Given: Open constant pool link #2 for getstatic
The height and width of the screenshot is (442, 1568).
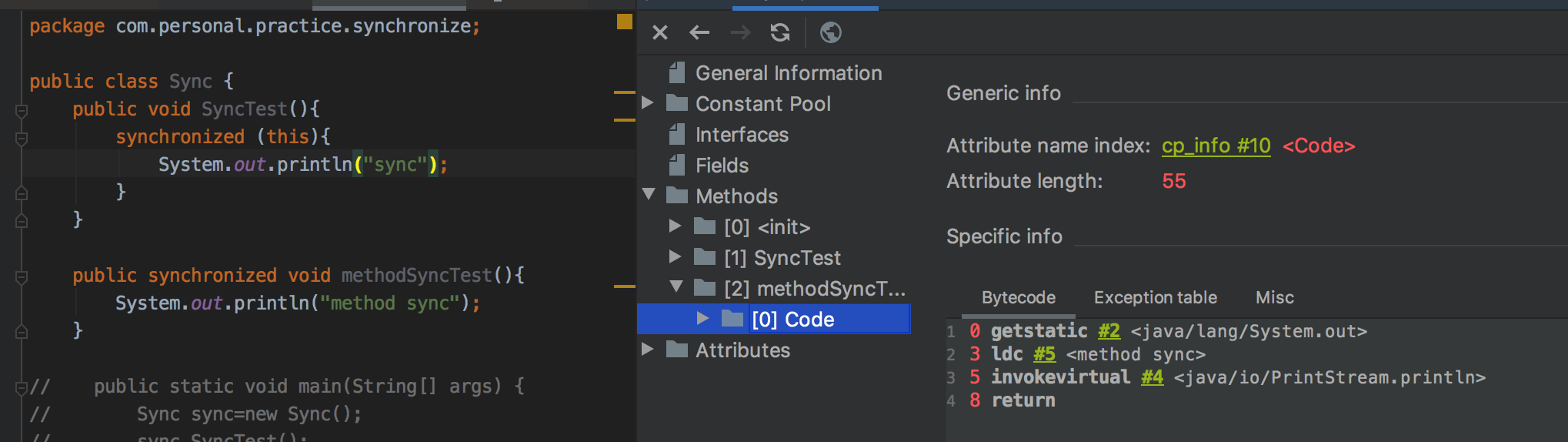Looking at the screenshot, I should pyautogui.click(x=1109, y=331).
